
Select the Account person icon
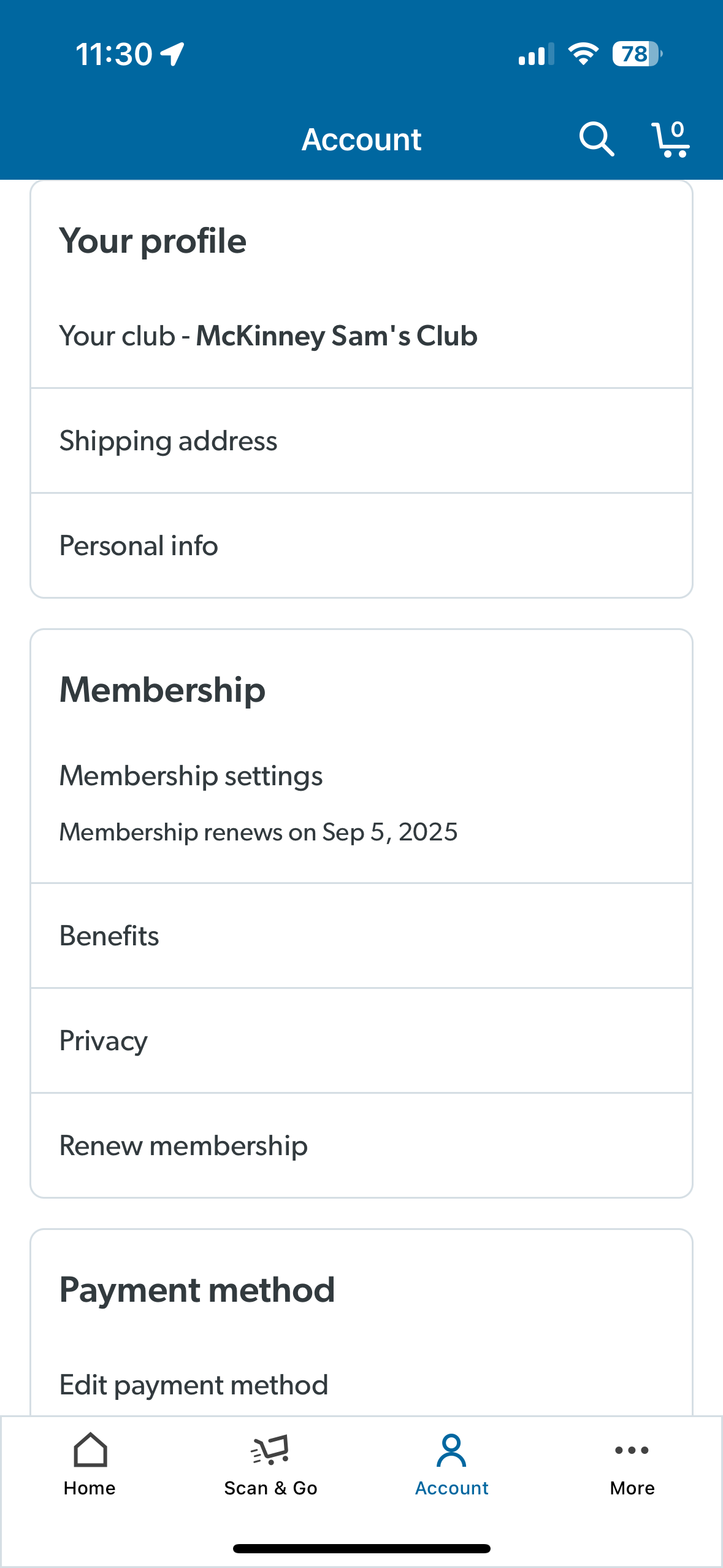pyautogui.click(x=451, y=1450)
